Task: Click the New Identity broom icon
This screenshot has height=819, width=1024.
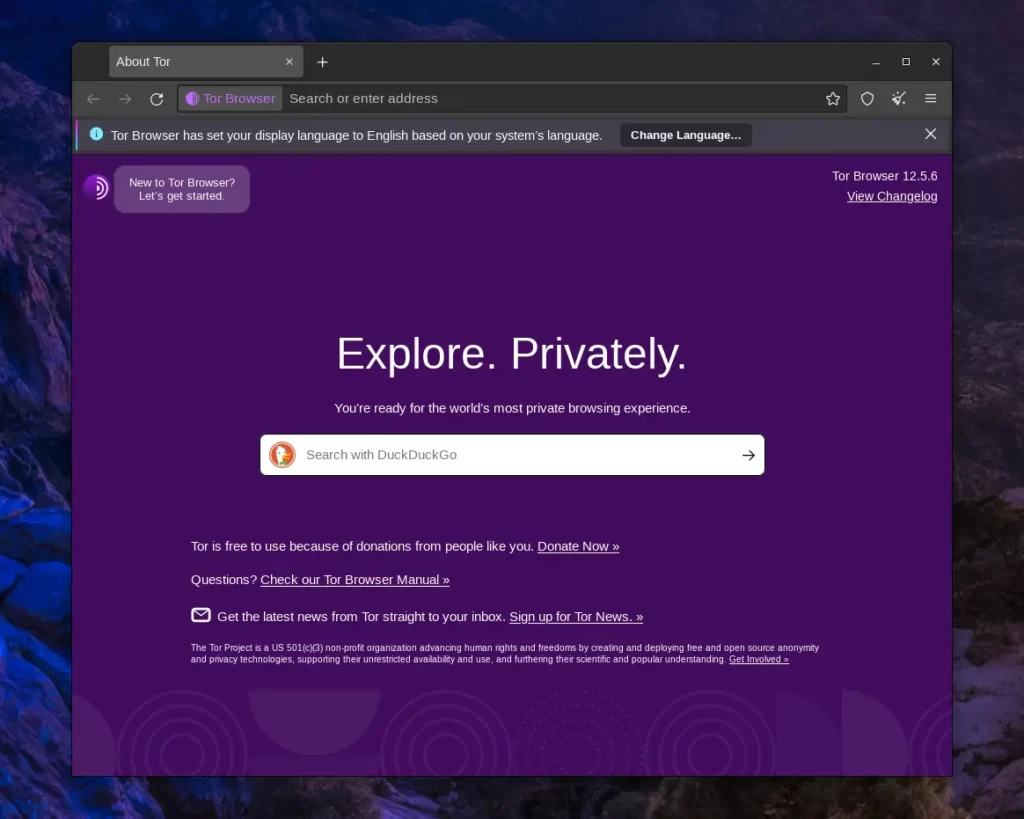Action: [899, 99]
